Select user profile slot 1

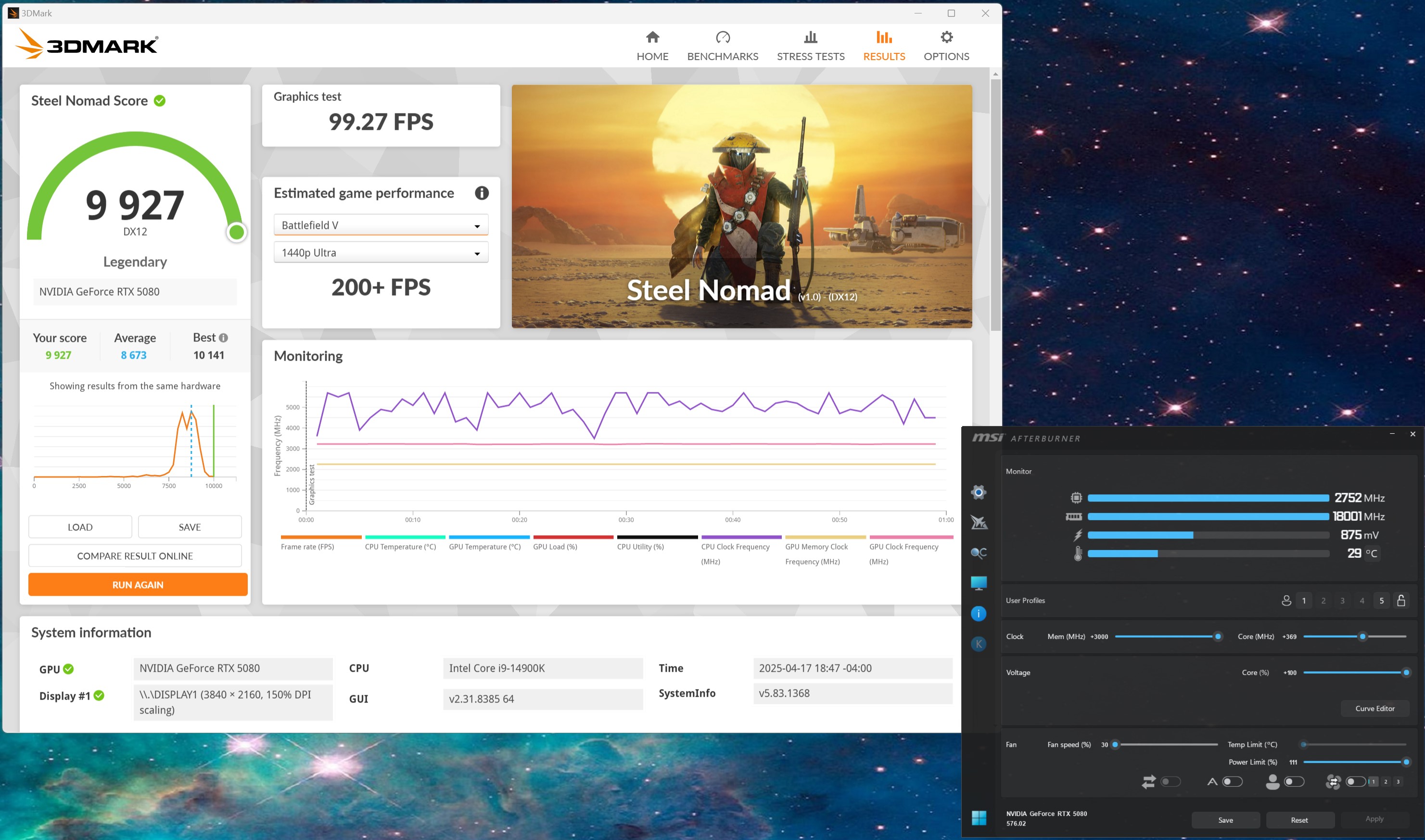[x=1304, y=601]
